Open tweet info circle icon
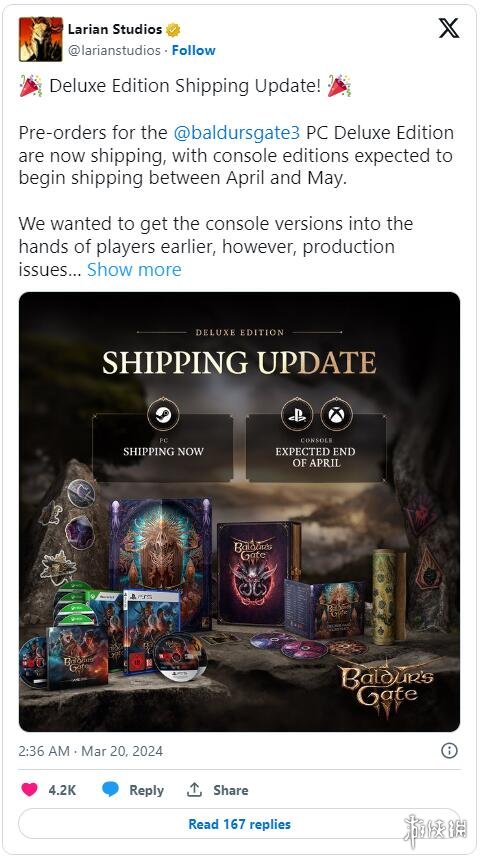The image size is (482, 859). click(x=449, y=750)
